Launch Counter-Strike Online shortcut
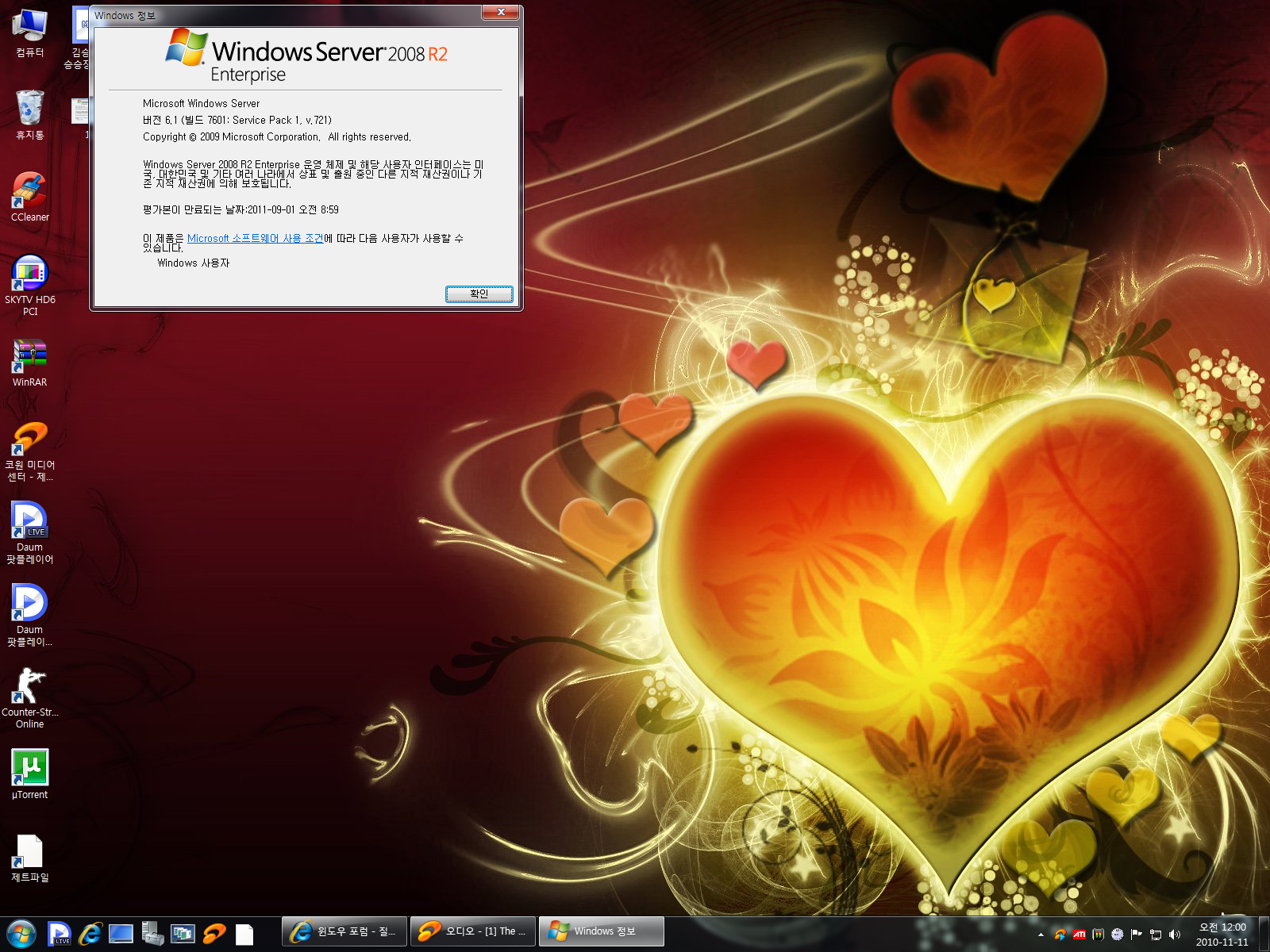 point(29,698)
